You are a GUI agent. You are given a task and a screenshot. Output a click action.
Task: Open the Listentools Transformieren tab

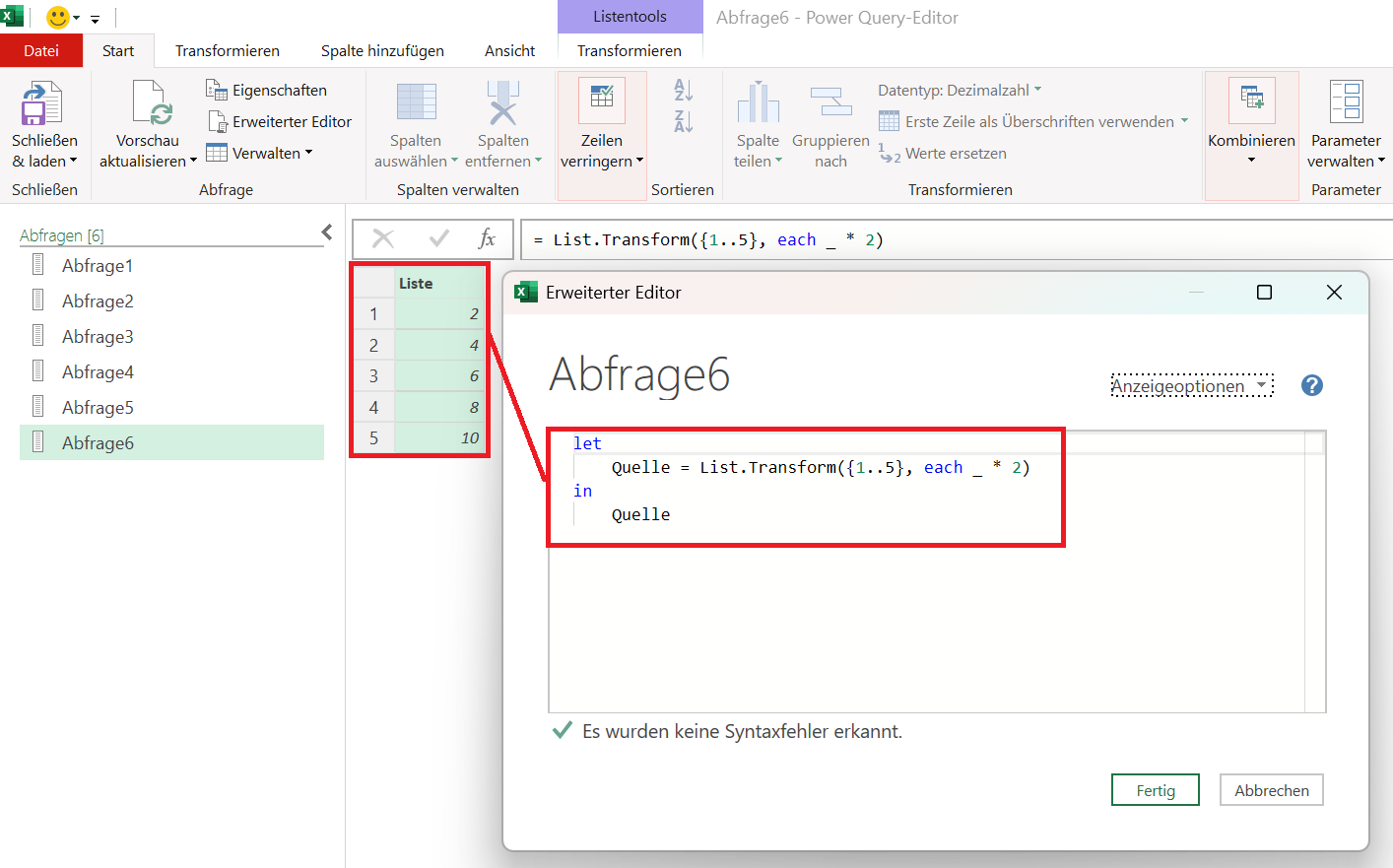tap(630, 50)
